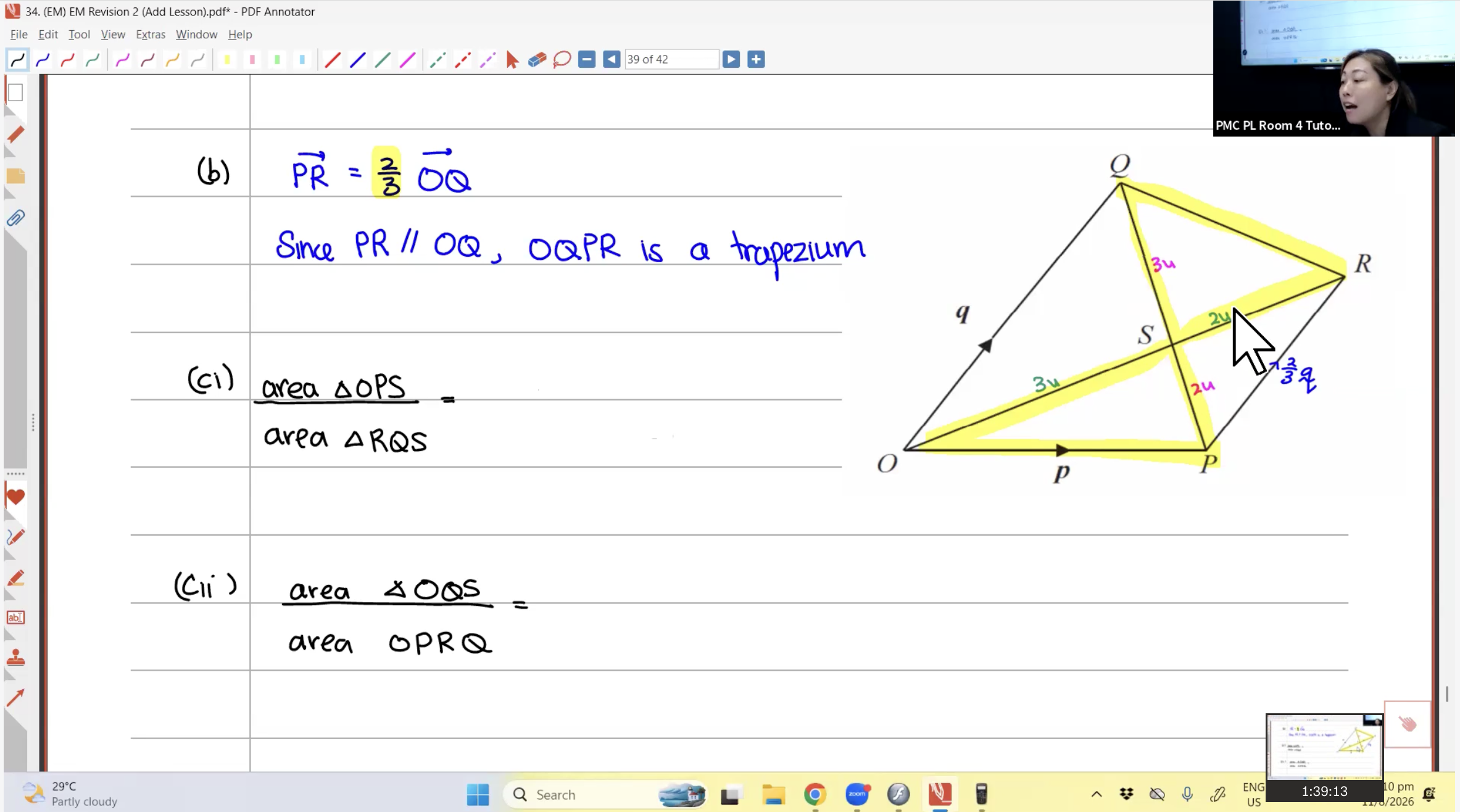Activate the Lasso selection tool
Screen dimensions: 1460x812
(562, 60)
